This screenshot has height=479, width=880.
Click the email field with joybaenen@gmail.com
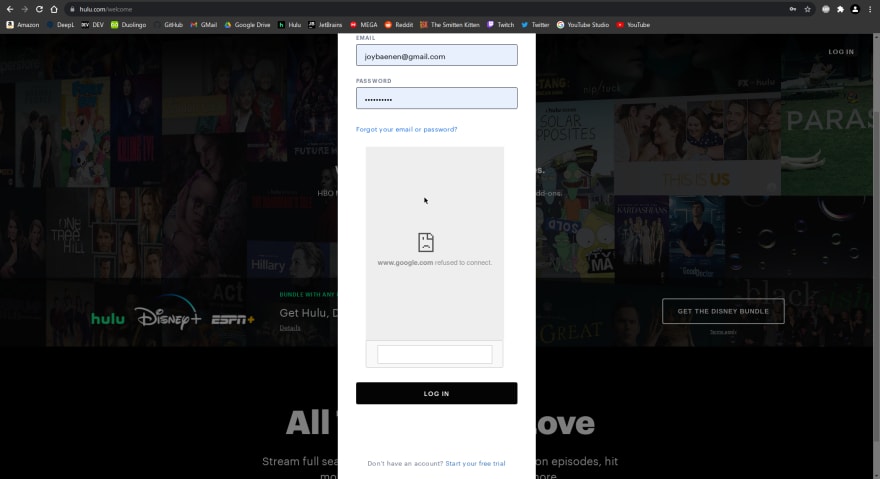[x=437, y=56]
